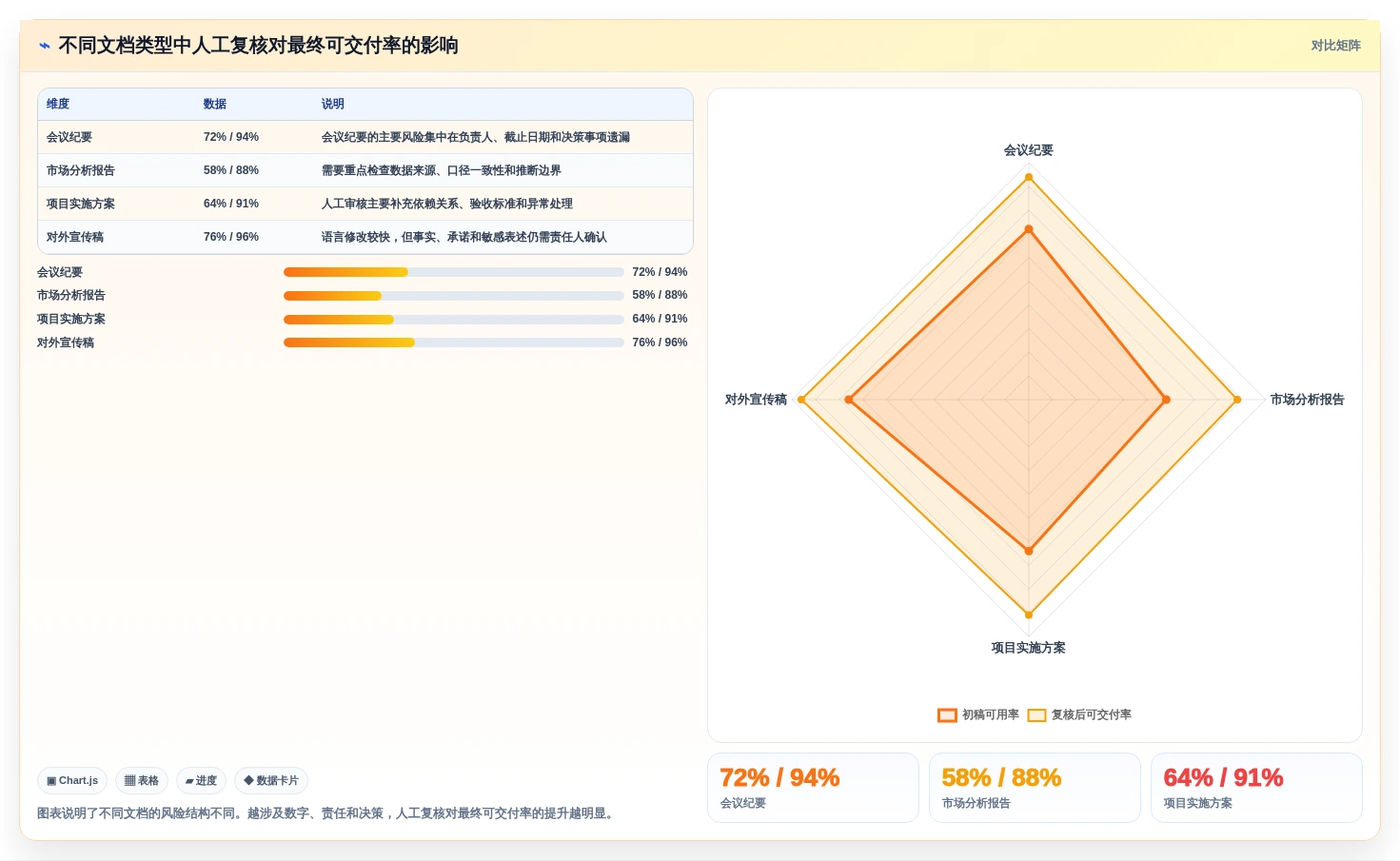Click the 会议纪要 progress row label
This screenshot has width=1400, height=861.
[60, 272]
